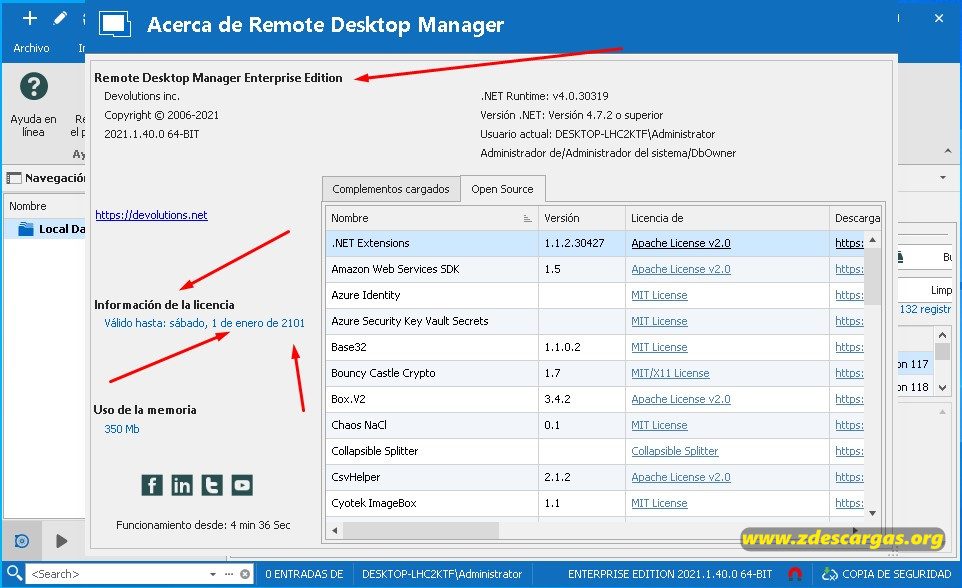962x588 pixels.
Task: Click the pencil edit icon
Action: click(x=60, y=18)
